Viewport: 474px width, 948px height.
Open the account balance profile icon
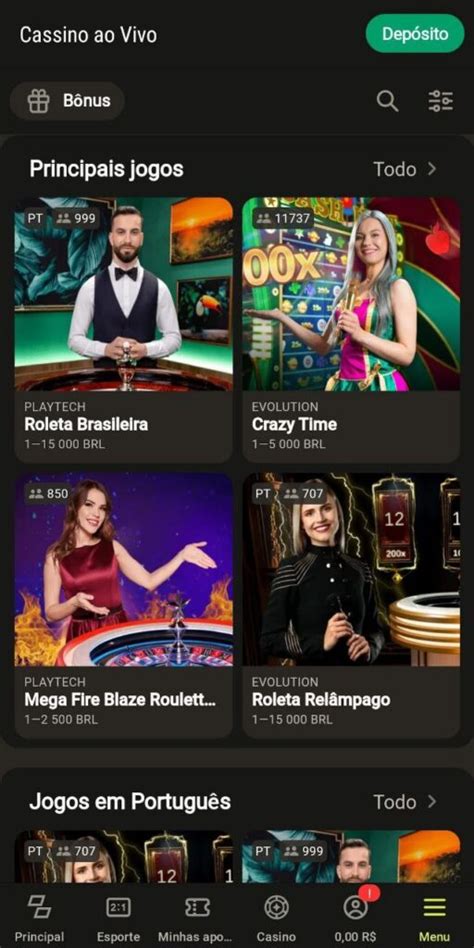pyautogui.click(x=356, y=907)
